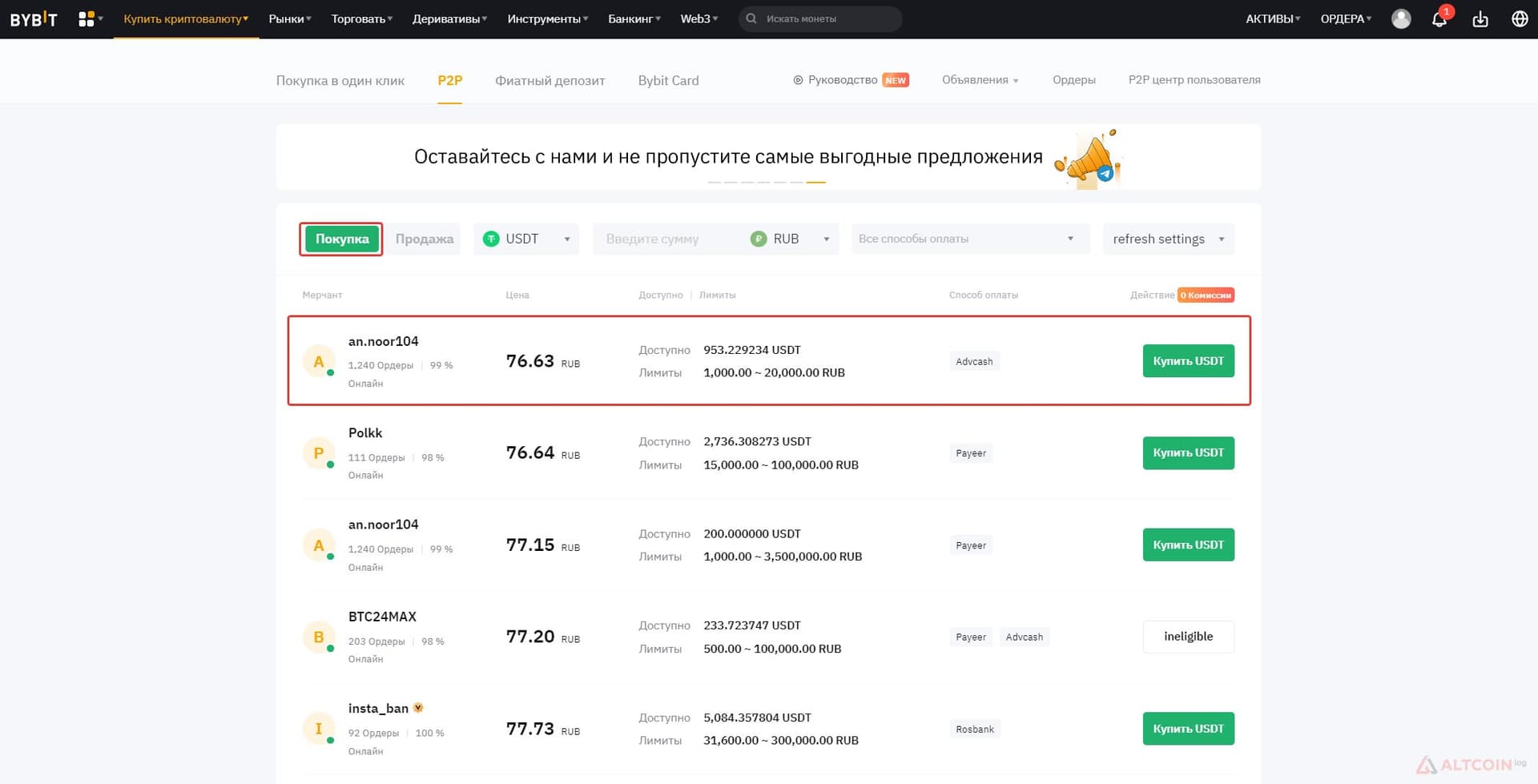Open the Фиатный депозит tab
Viewport: 1538px width, 784px height.
pos(550,80)
